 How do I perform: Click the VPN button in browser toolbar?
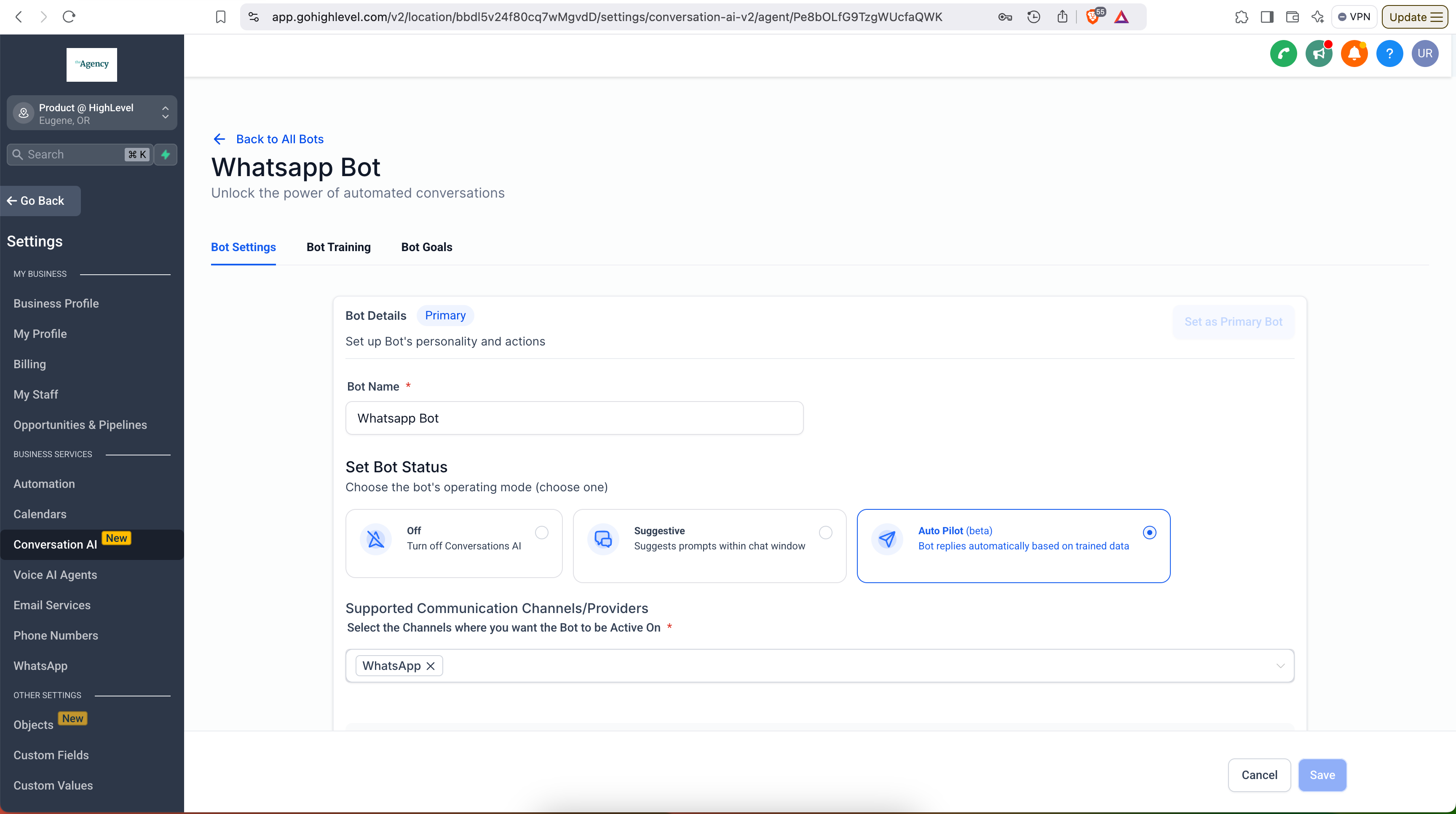click(1354, 17)
